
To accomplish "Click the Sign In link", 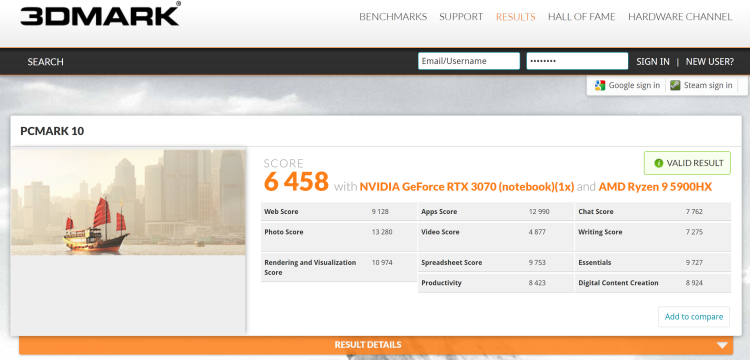I will 652,62.
